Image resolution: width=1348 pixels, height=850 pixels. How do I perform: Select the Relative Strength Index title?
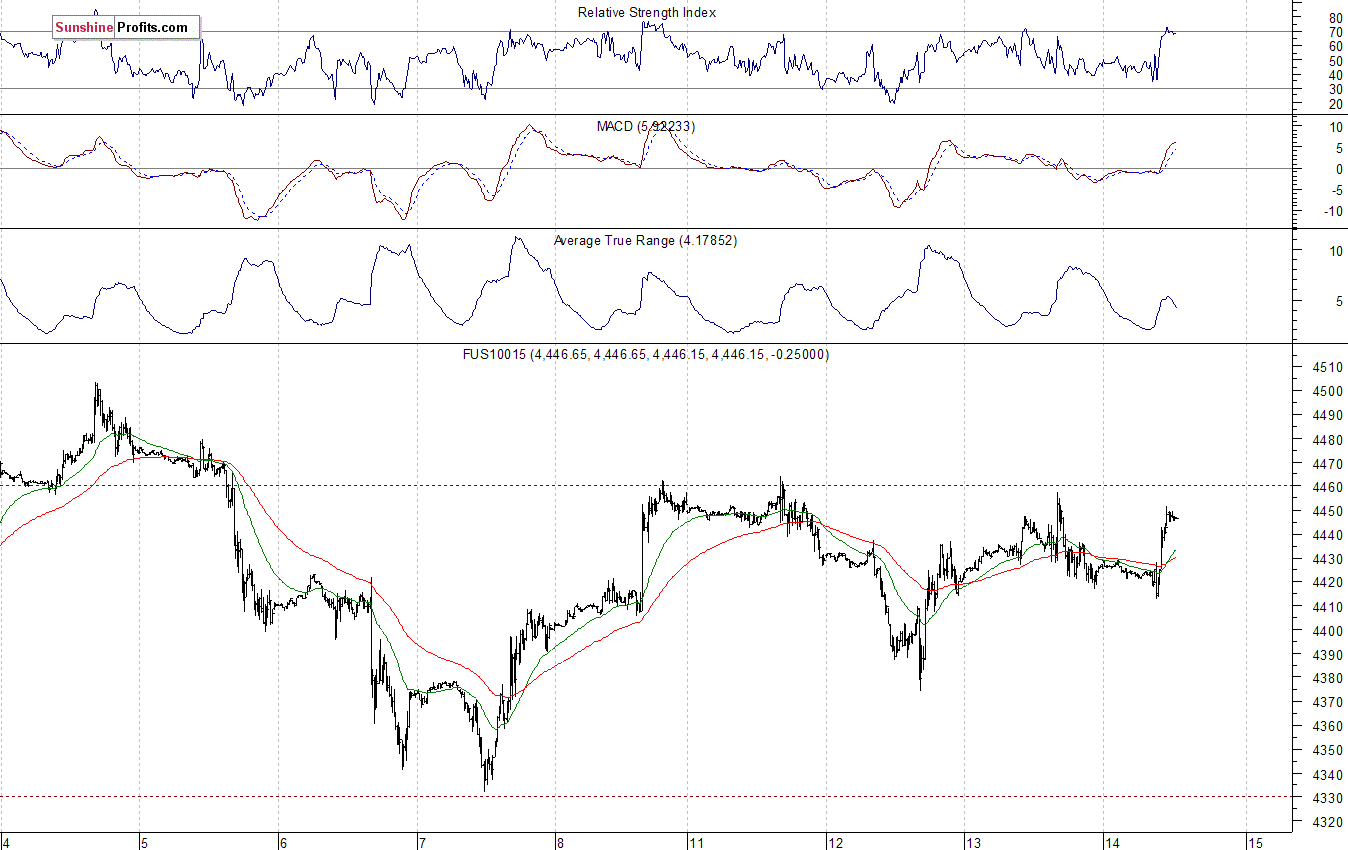pyautogui.click(x=647, y=13)
